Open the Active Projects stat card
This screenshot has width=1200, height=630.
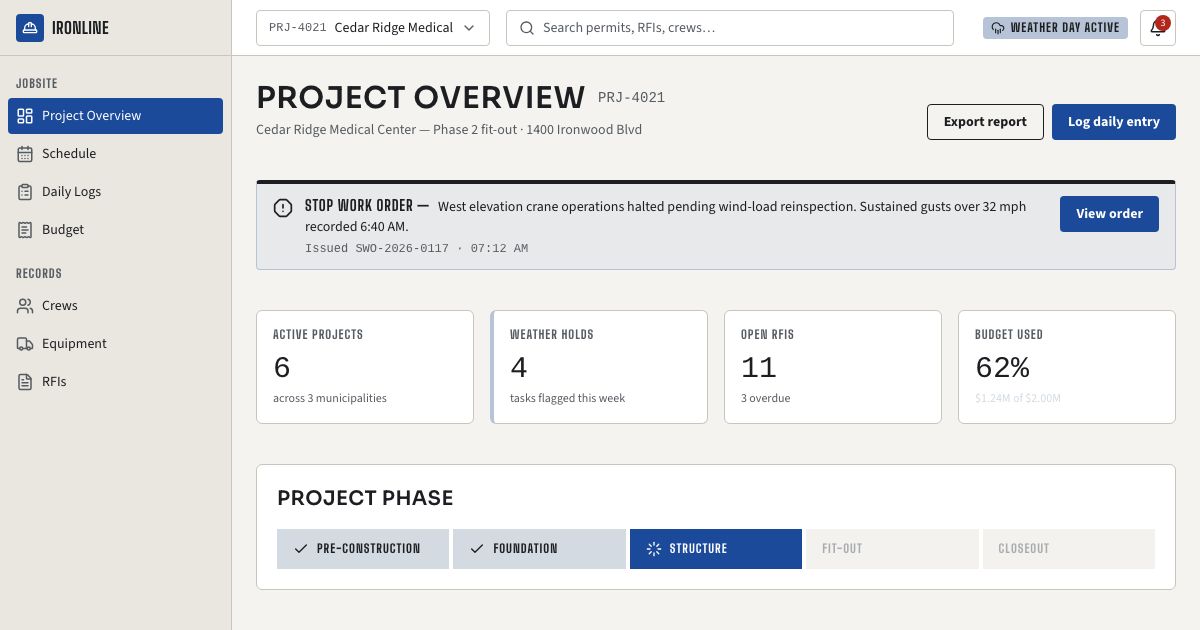[x=365, y=367]
